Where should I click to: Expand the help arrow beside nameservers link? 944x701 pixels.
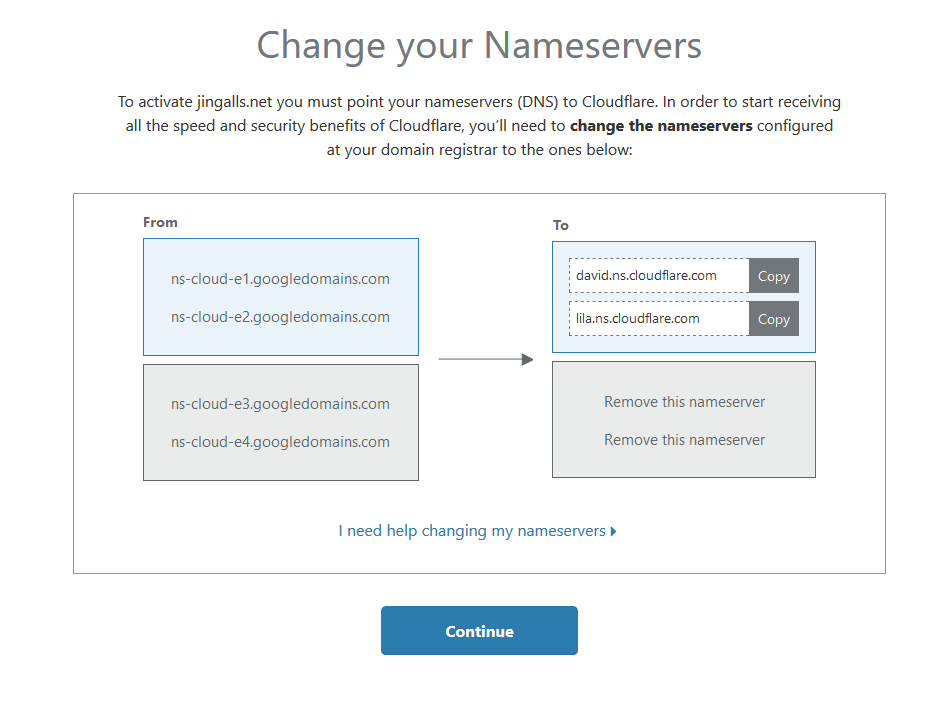[613, 531]
